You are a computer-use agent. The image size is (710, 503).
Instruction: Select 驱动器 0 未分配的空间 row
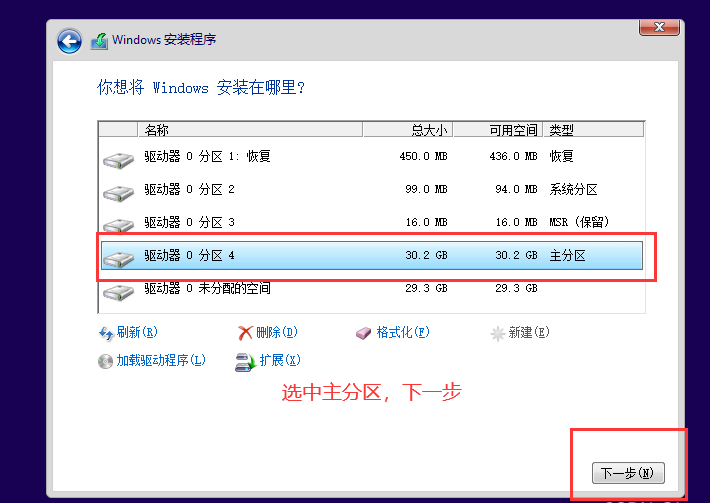372,288
